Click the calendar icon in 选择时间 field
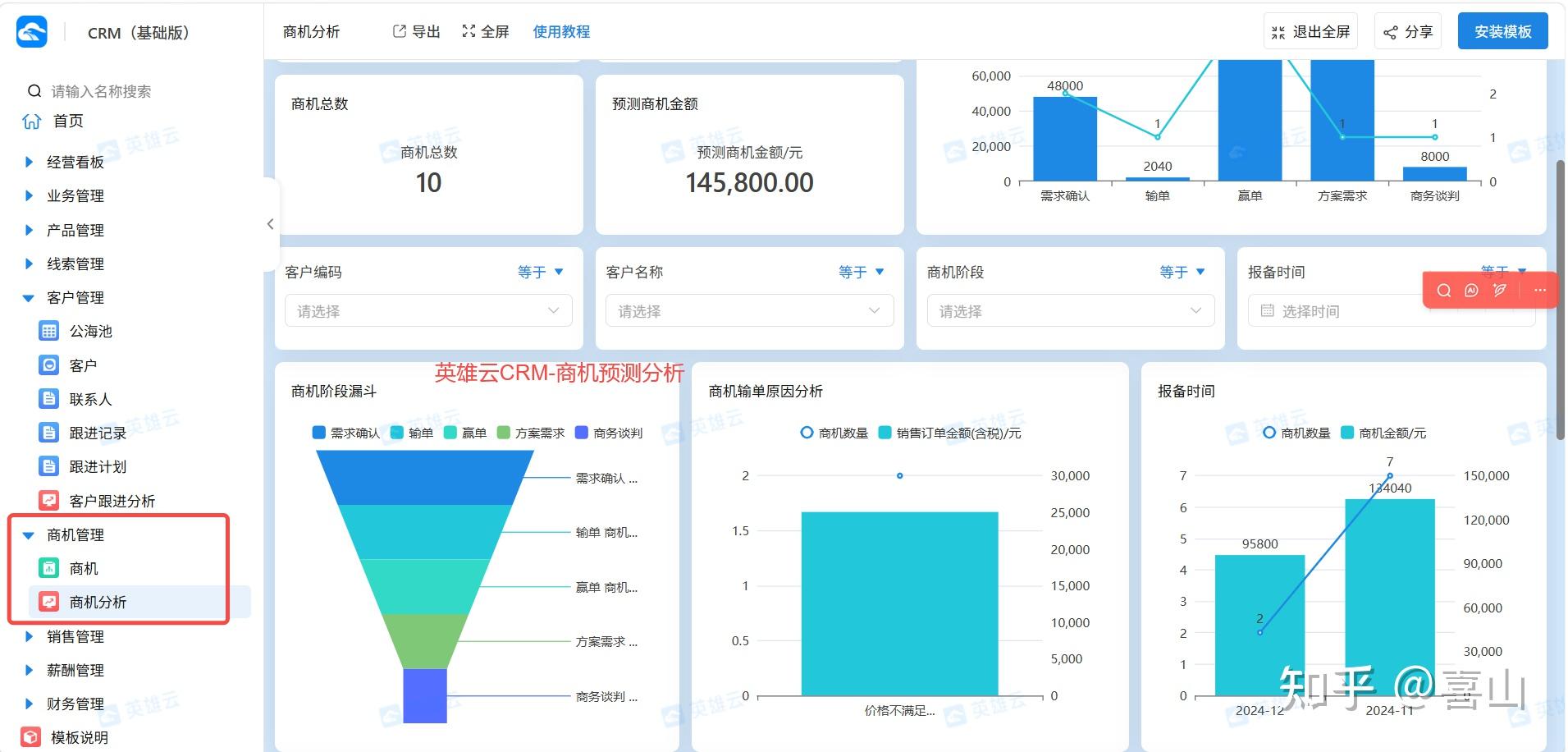 pos(1267,311)
